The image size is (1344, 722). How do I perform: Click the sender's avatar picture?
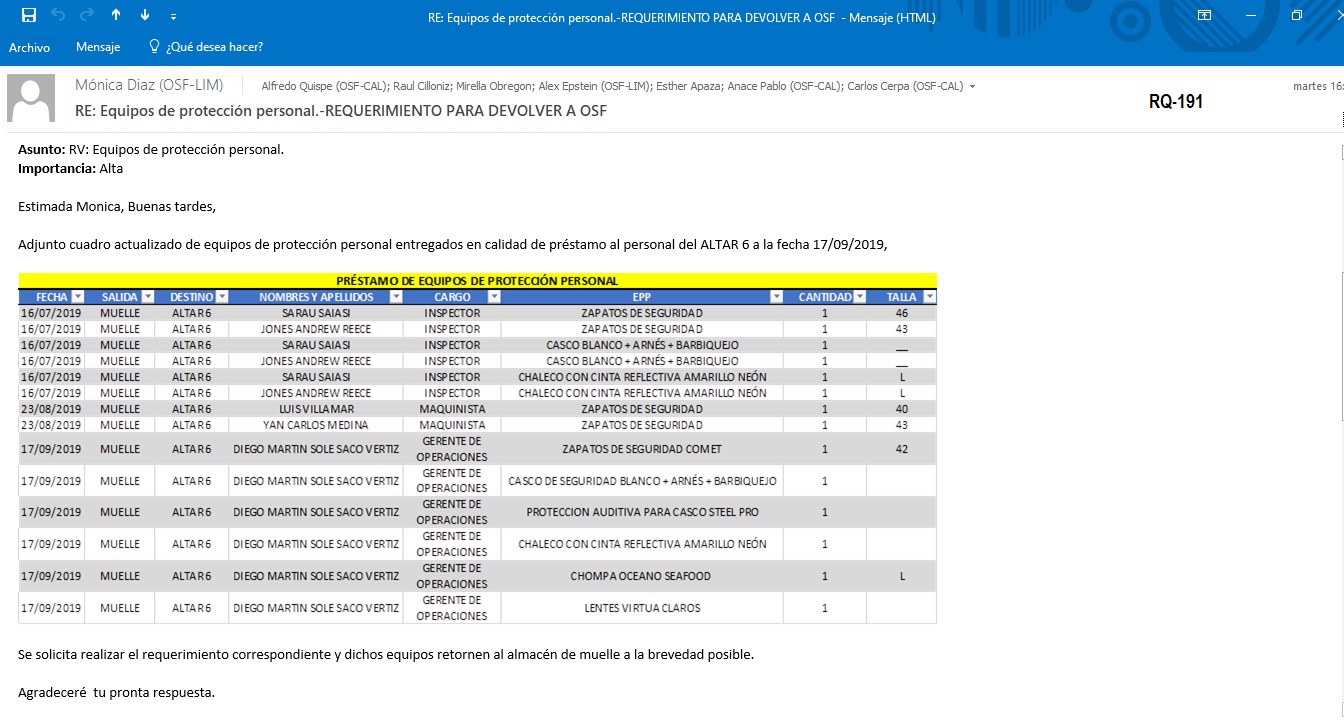click(31, 98)
